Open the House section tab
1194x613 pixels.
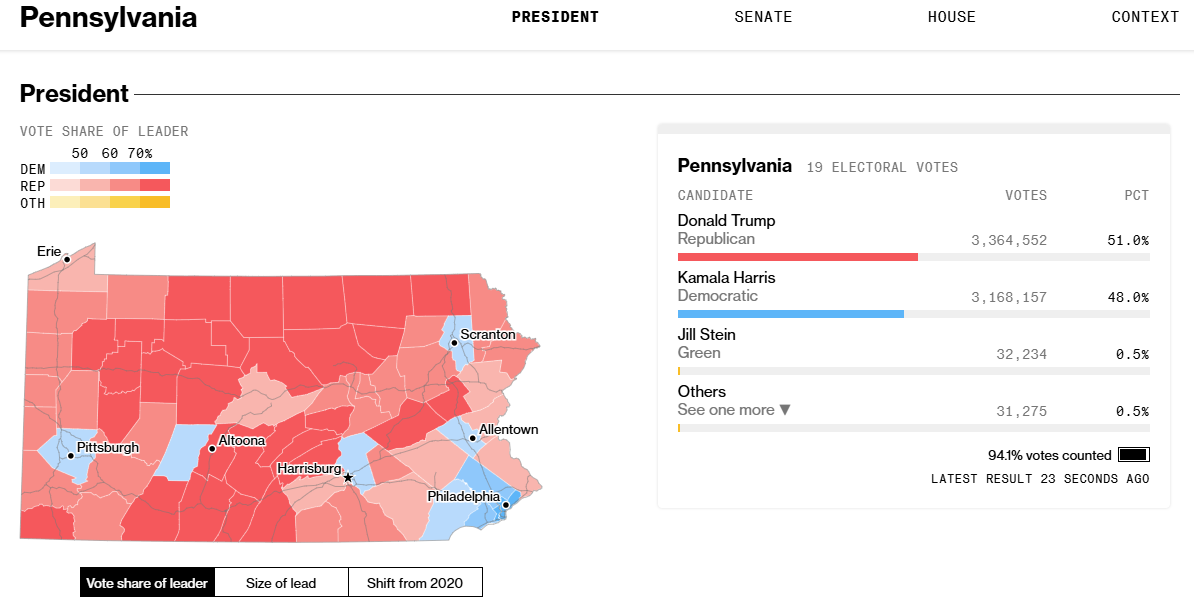(x=951, y=17)
